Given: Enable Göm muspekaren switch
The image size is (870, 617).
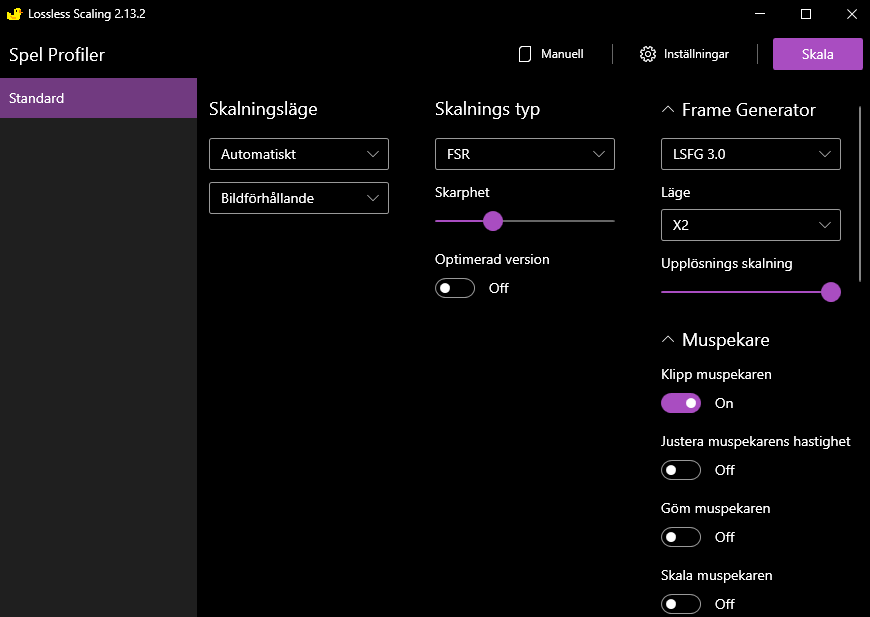Looking at the screenshot, I should [x=681, y=537].
